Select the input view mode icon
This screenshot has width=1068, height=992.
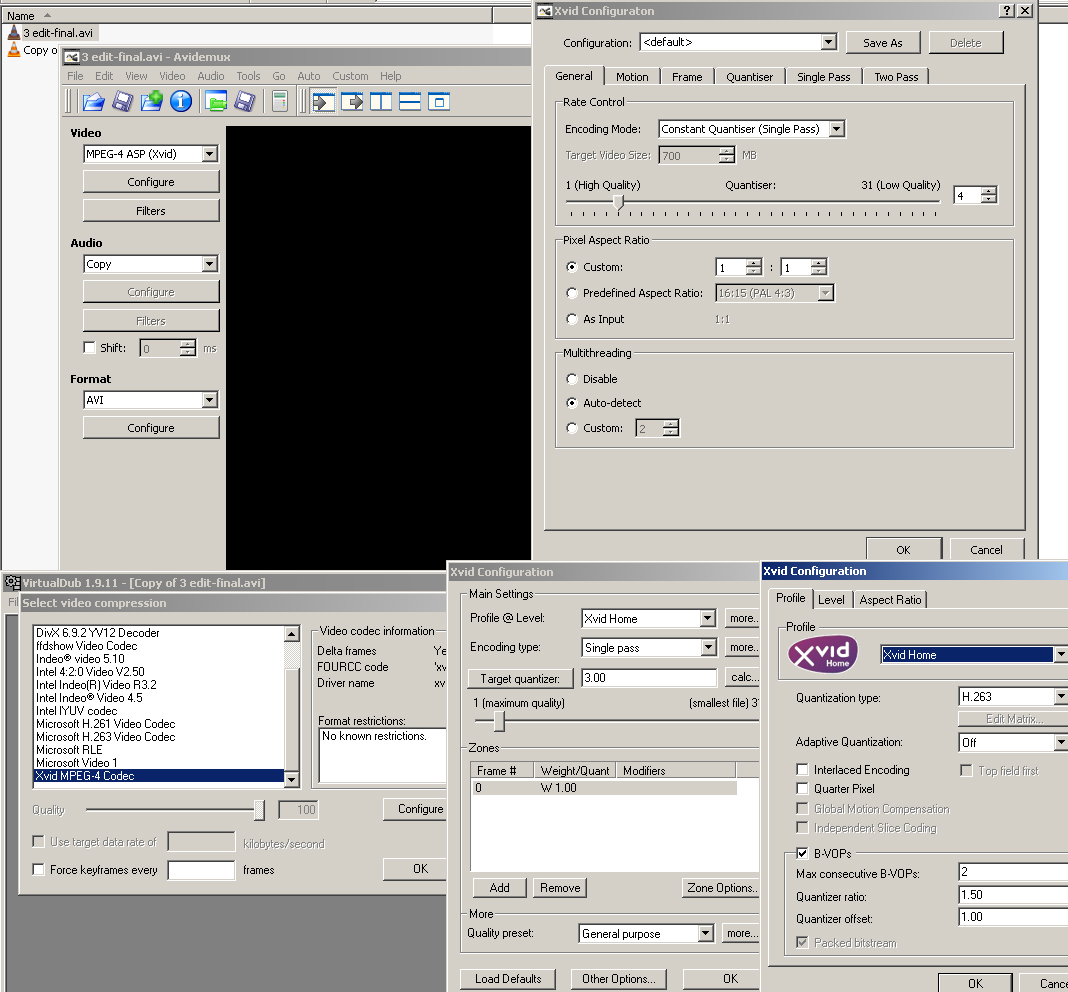pyautogui.click(x=324, y=102)
